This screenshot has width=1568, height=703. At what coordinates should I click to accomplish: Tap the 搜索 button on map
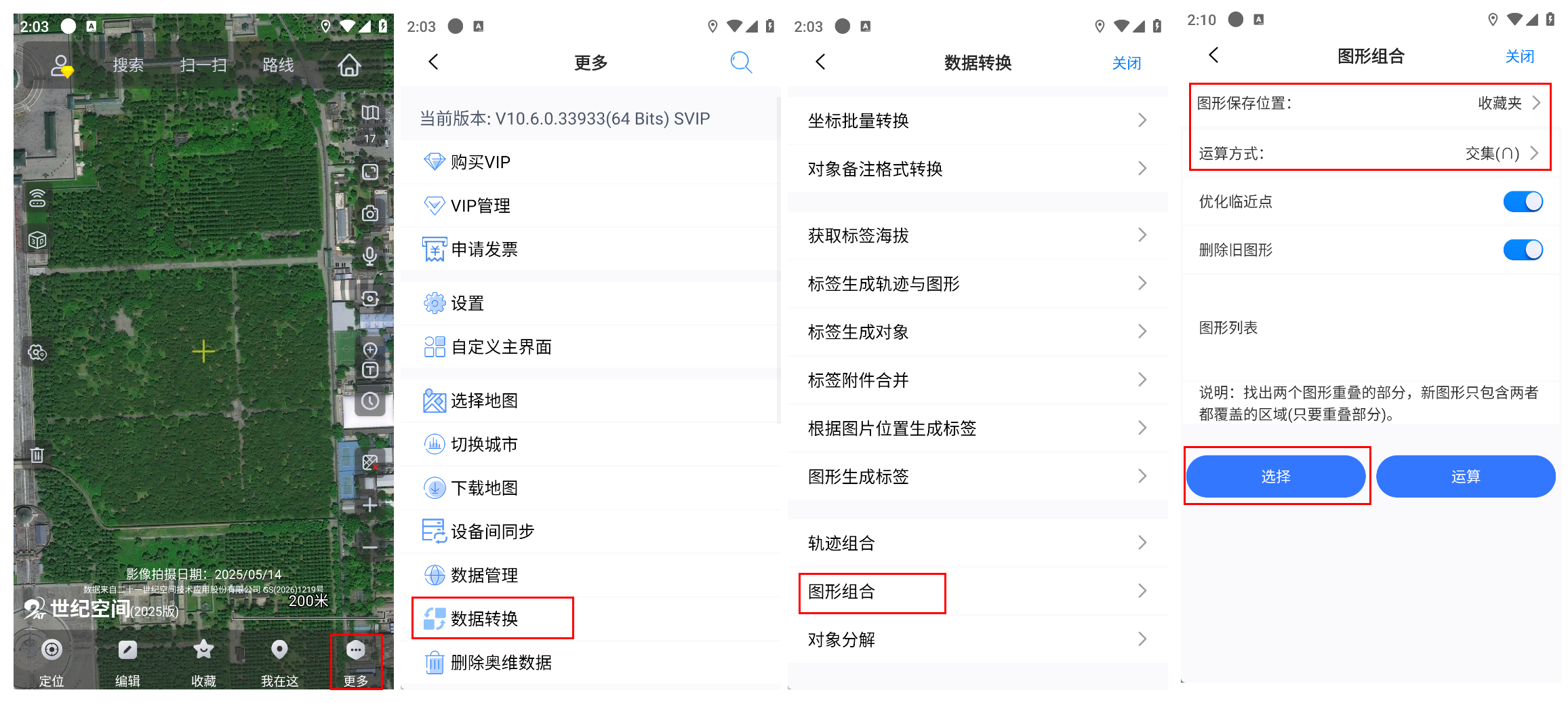(128, 65)
